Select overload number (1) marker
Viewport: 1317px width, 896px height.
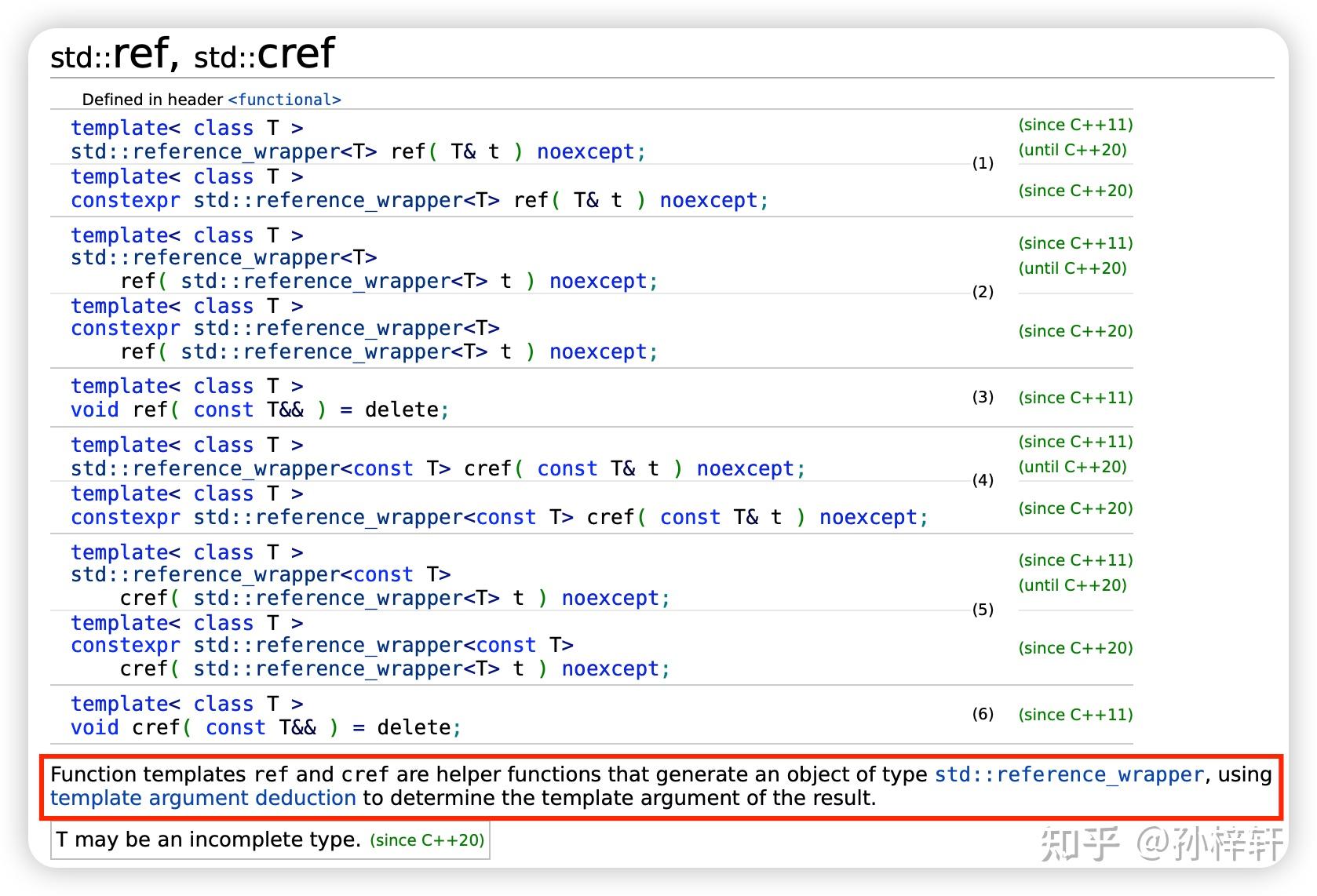point(983,163)
